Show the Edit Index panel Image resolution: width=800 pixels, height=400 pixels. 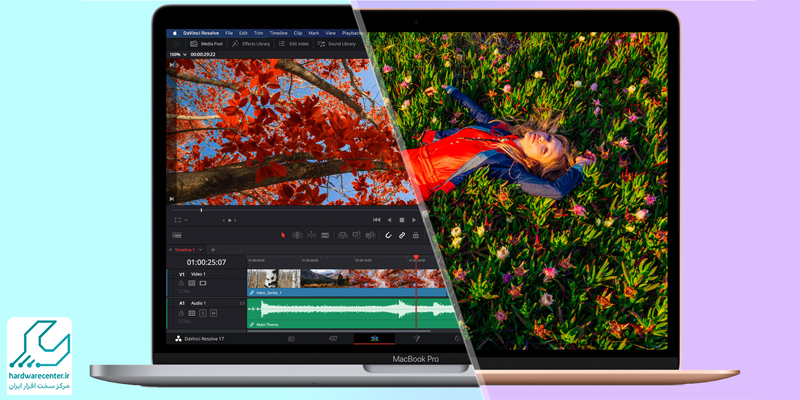tap(293, 44)
